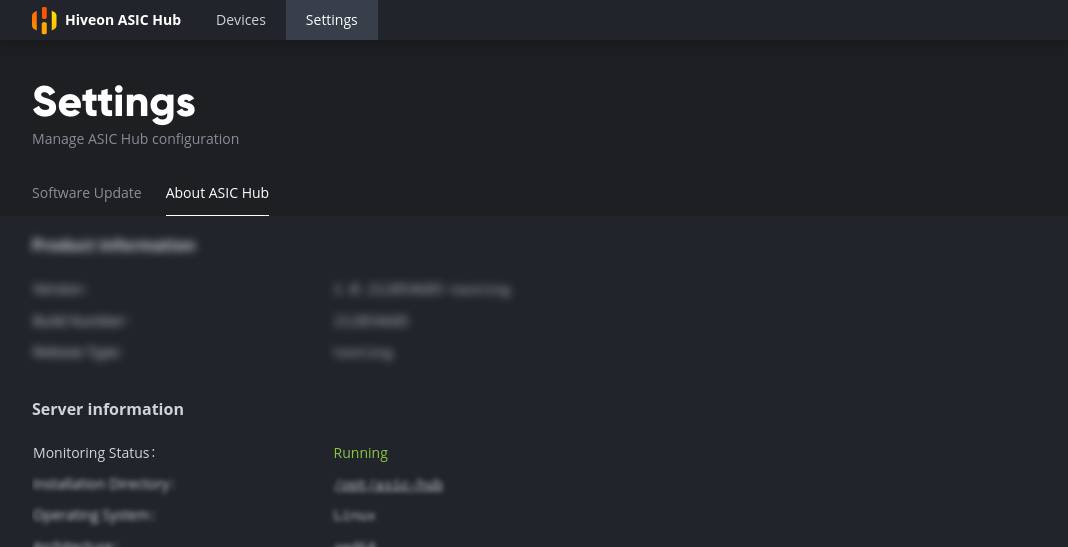Click the Linux operating system value
This screenshot has width=1068, height=547.
pyautogui.click(x=354, y=516)
